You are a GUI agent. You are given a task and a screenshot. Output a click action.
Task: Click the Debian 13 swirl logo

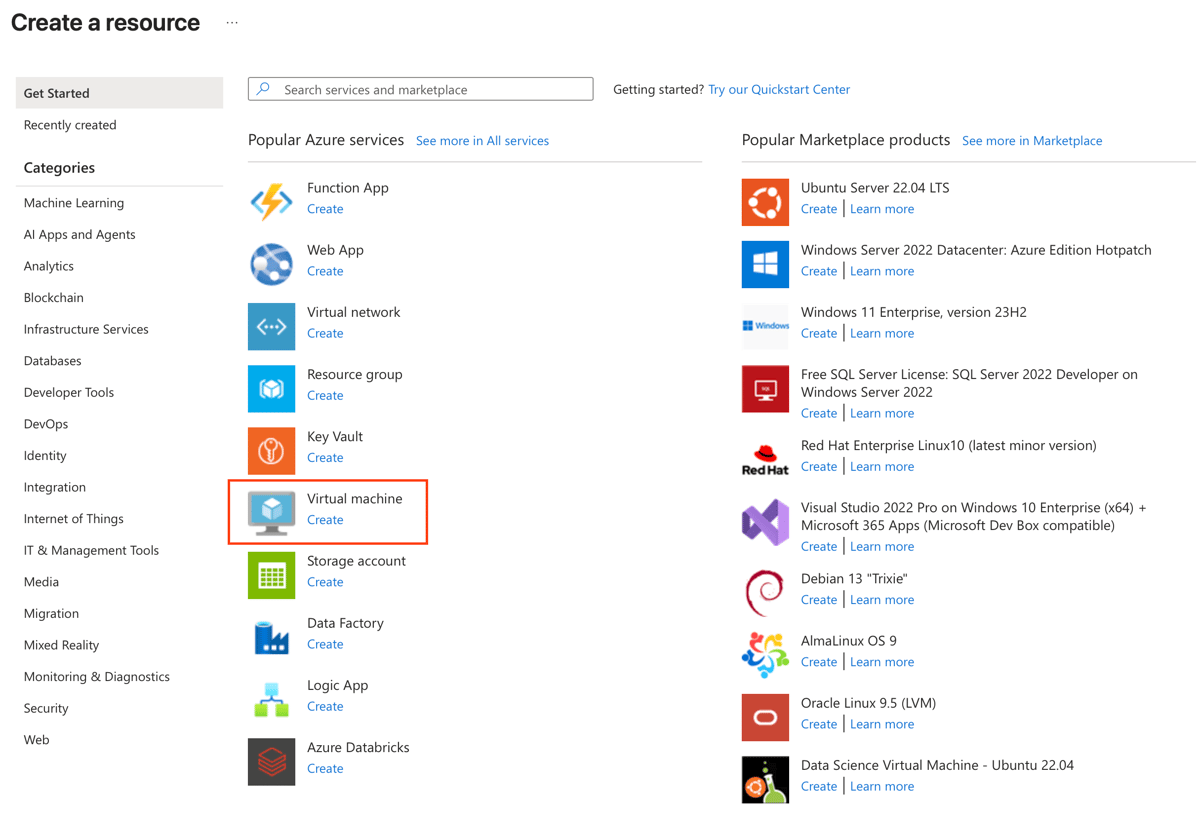pyautogui.click(x=765, y=592)
